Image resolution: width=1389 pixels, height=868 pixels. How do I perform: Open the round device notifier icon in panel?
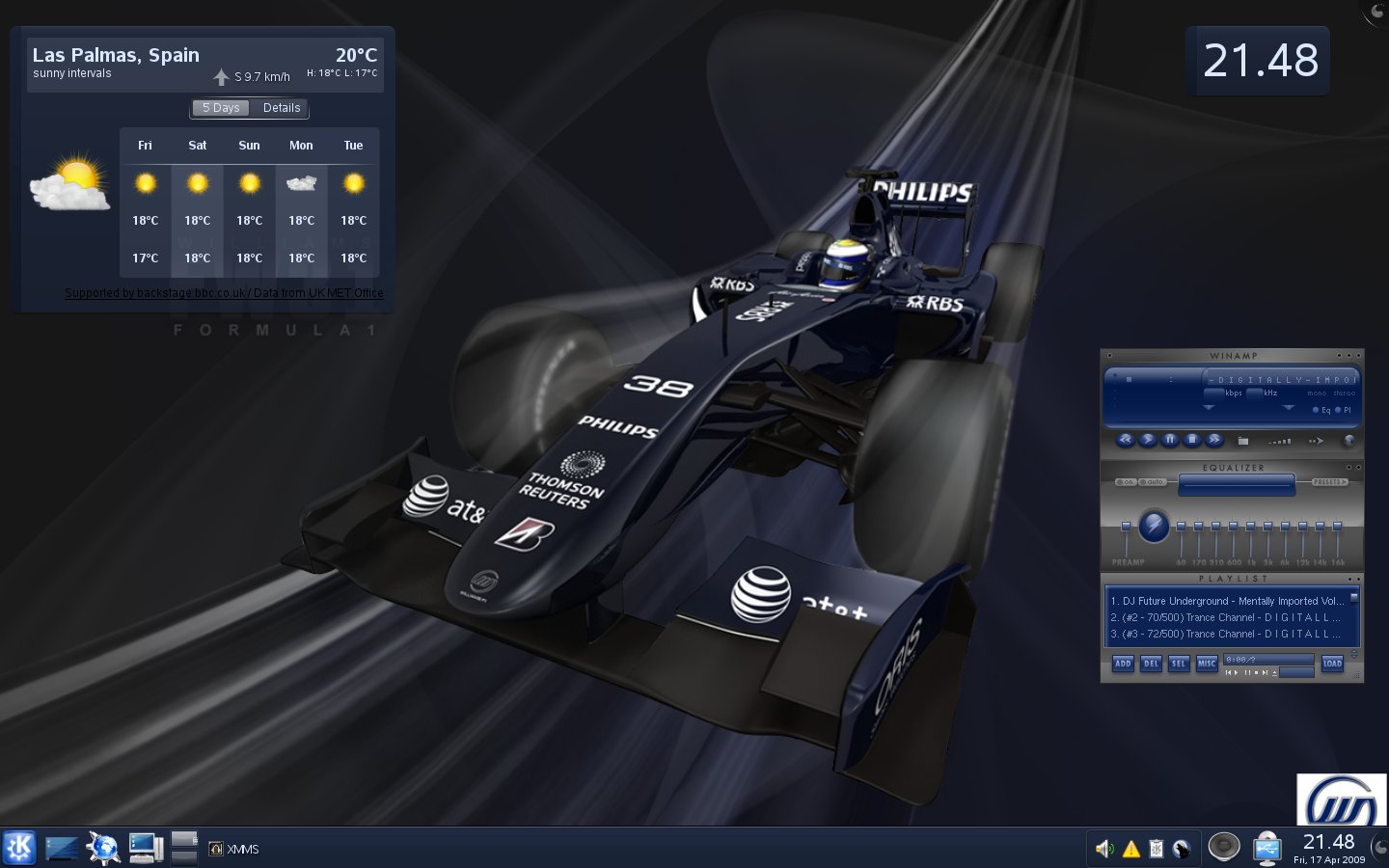point(1224,847)
